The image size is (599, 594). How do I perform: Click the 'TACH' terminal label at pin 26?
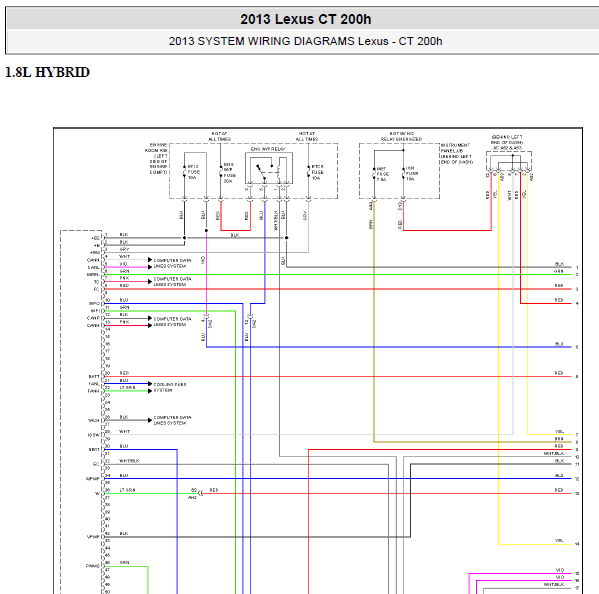[94, 421]
